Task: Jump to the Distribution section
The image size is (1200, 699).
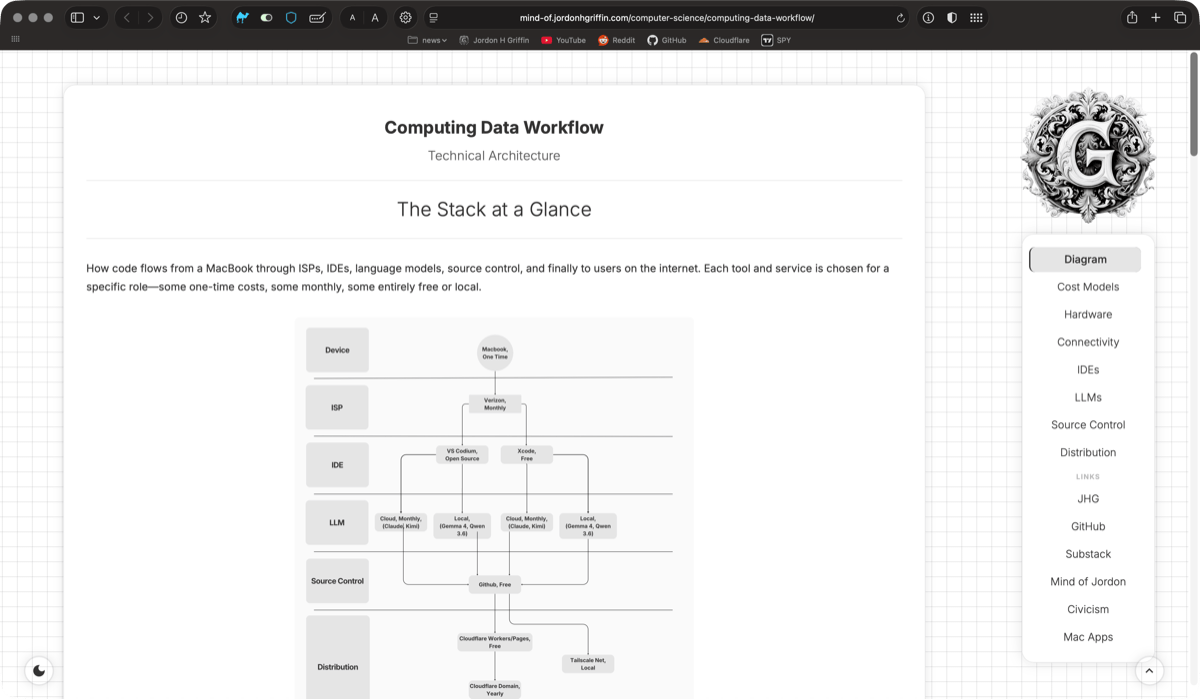Action: coord(1088,452)
